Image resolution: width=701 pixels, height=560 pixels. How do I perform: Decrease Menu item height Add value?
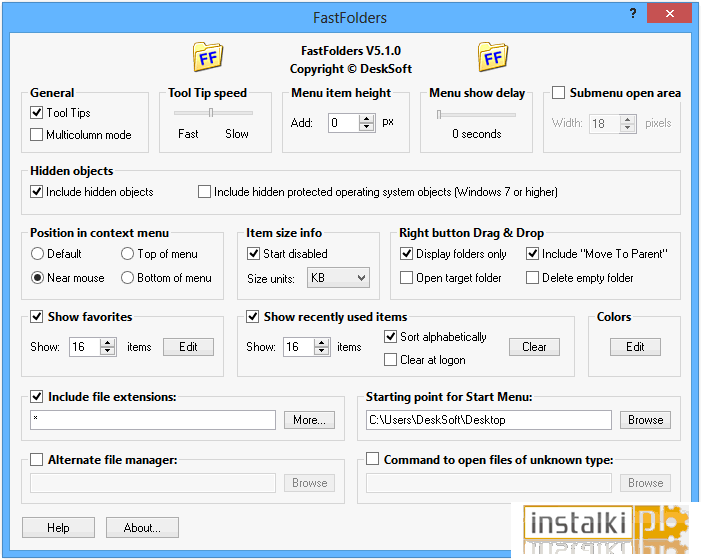coord(367,127)
